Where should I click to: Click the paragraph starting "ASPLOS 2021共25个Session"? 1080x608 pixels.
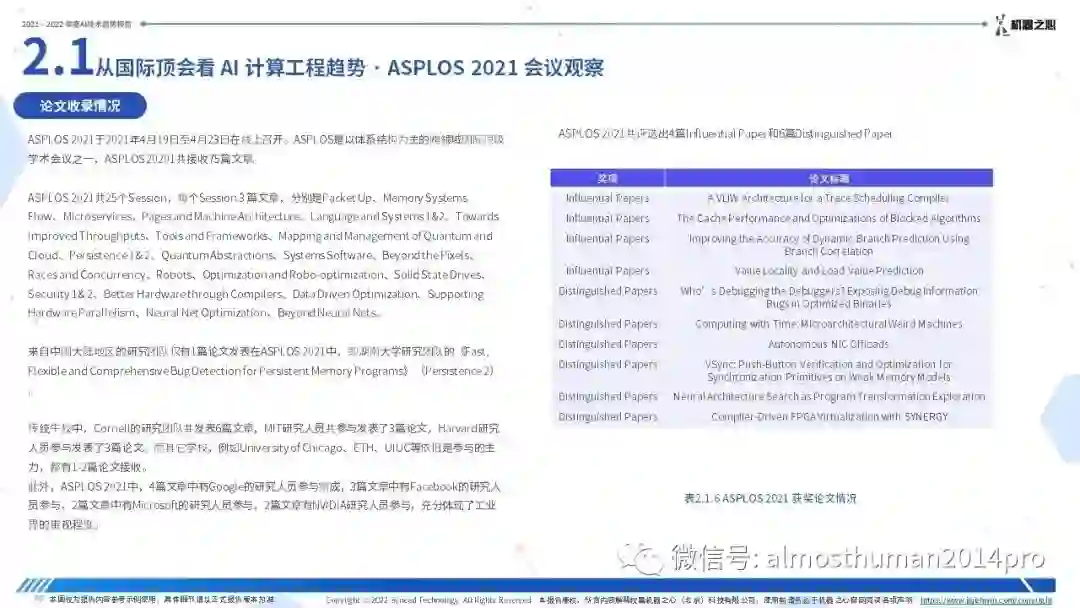(x=263, y=255)
